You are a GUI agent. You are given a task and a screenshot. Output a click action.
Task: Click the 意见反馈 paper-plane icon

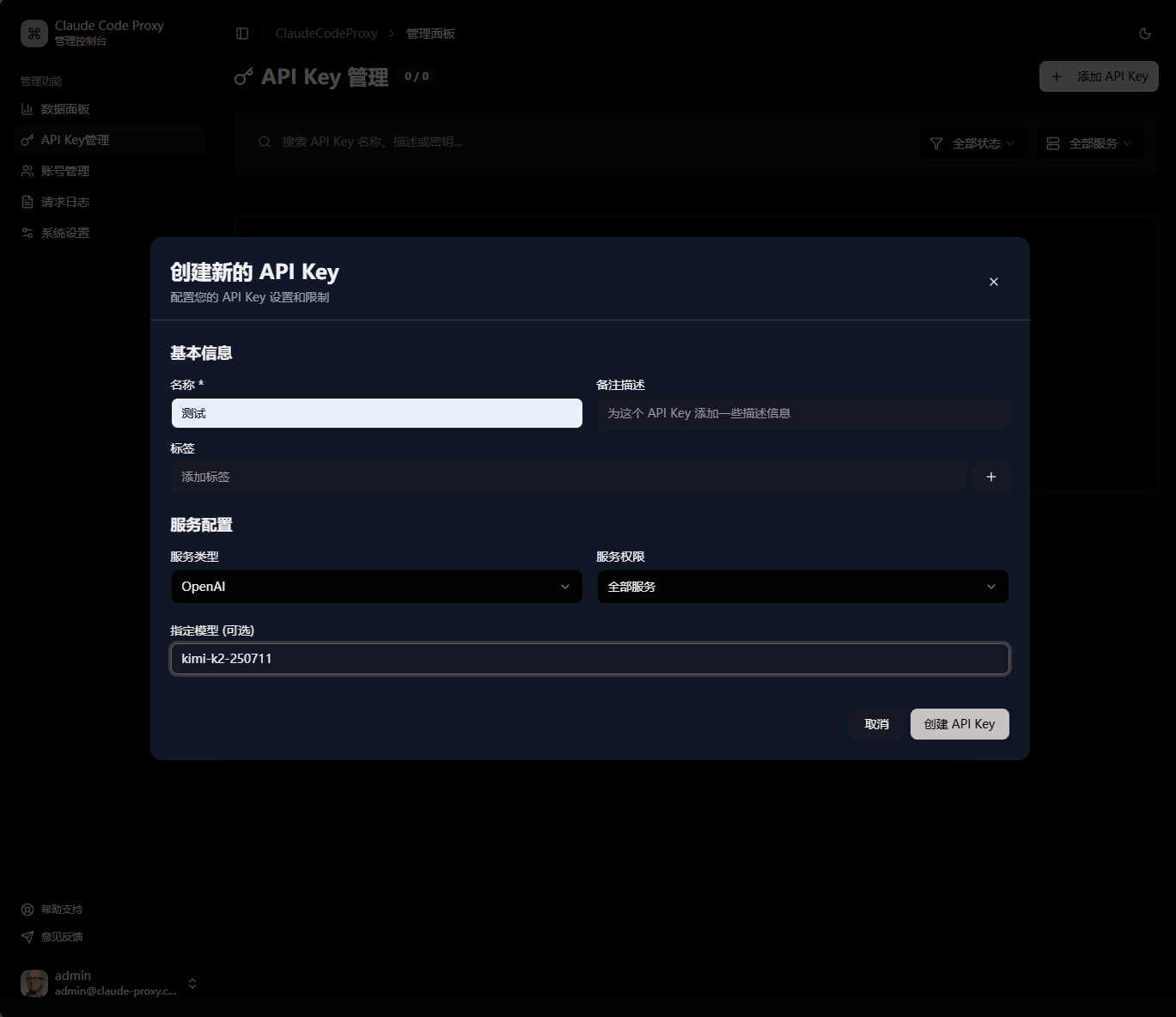(27, 937)
